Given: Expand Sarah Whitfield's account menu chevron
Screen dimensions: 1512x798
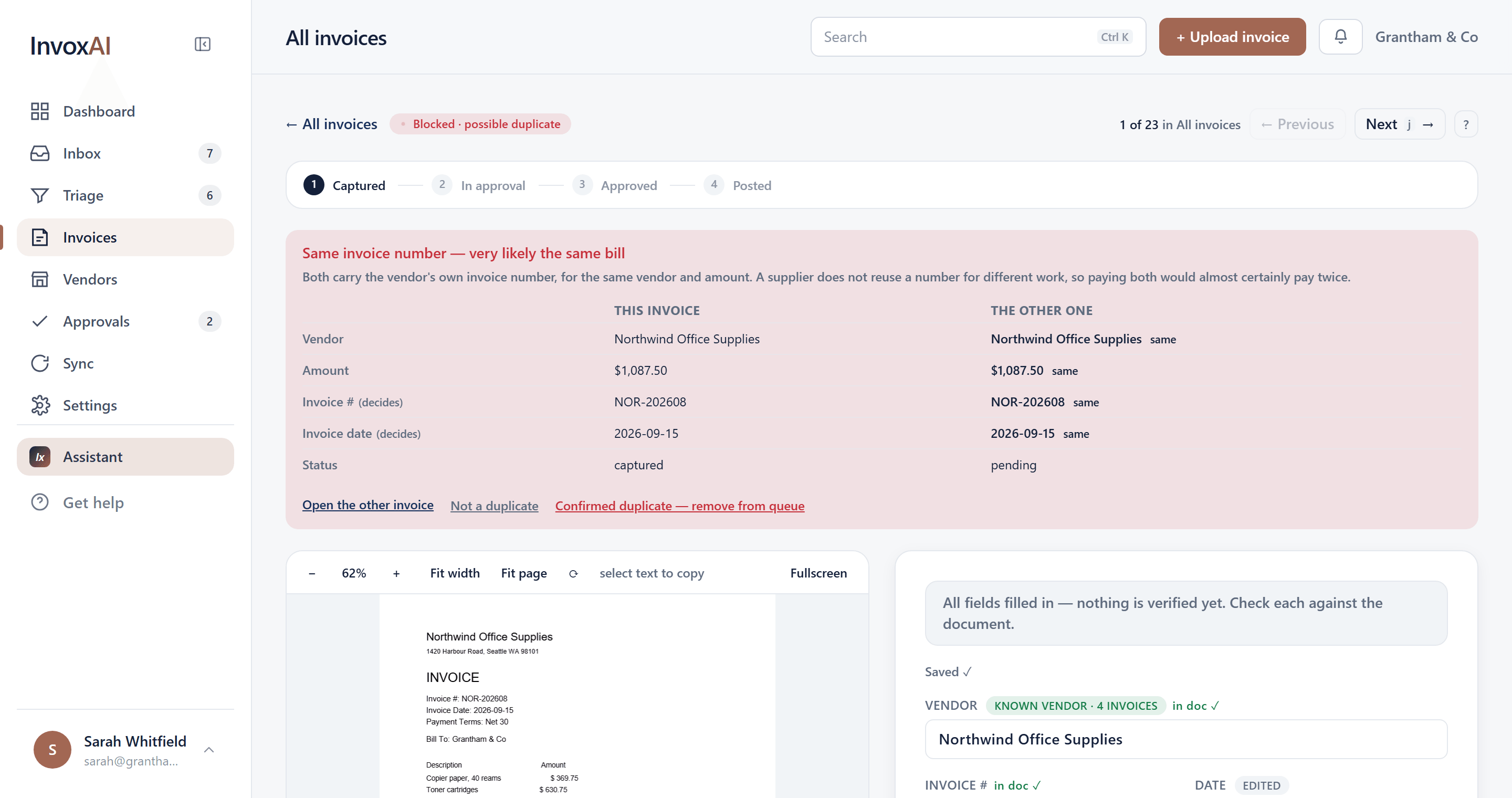Looking at the screenshot, I should coord(209,749).
